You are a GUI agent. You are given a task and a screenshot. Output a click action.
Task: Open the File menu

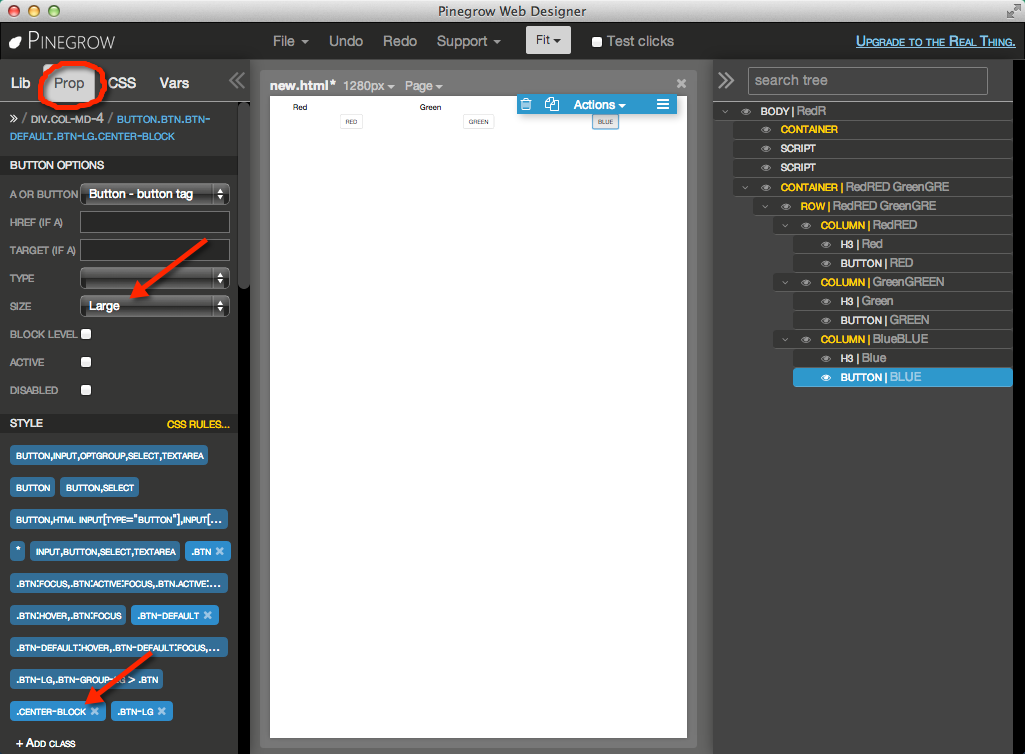point(290,41)
